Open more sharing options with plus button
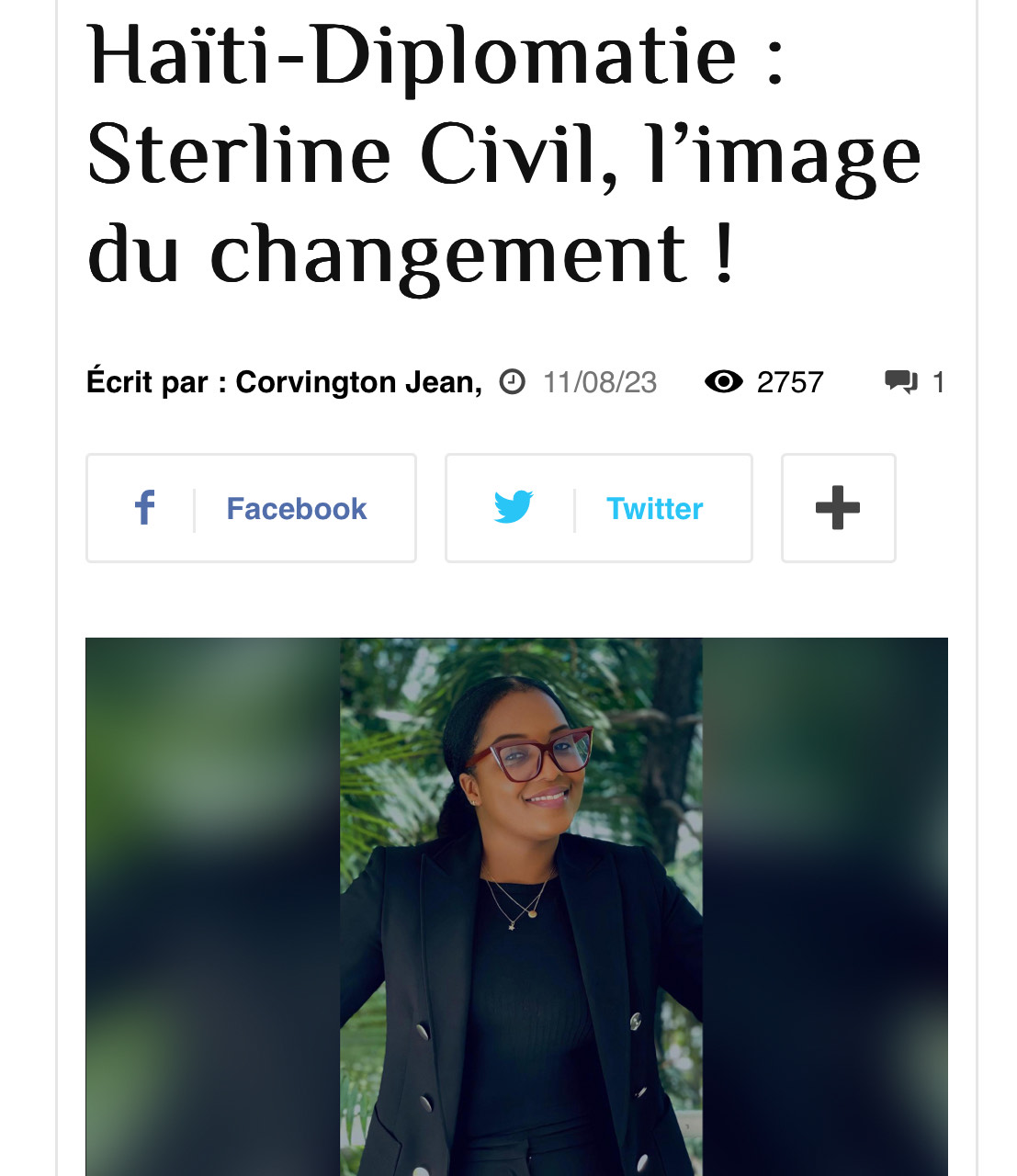The width and height of the screenshot is (1017, 1176). click(x=838, y=508)
